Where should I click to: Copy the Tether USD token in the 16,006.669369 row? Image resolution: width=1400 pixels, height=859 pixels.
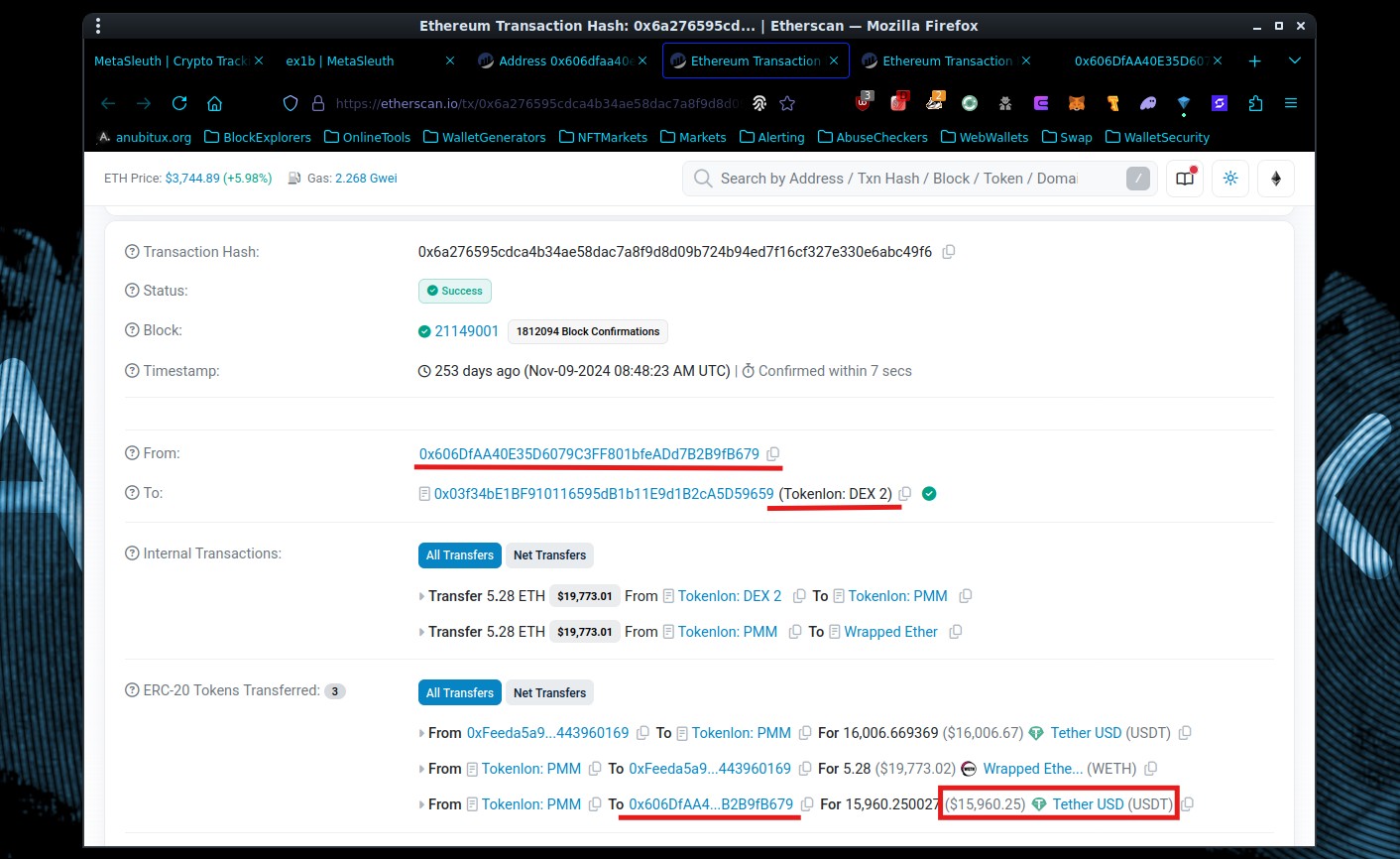[1185, 733]
